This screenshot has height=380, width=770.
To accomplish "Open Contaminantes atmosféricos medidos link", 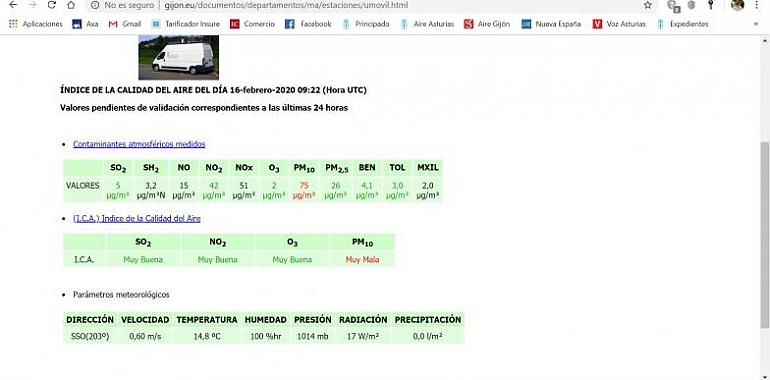I will point(139,144).
